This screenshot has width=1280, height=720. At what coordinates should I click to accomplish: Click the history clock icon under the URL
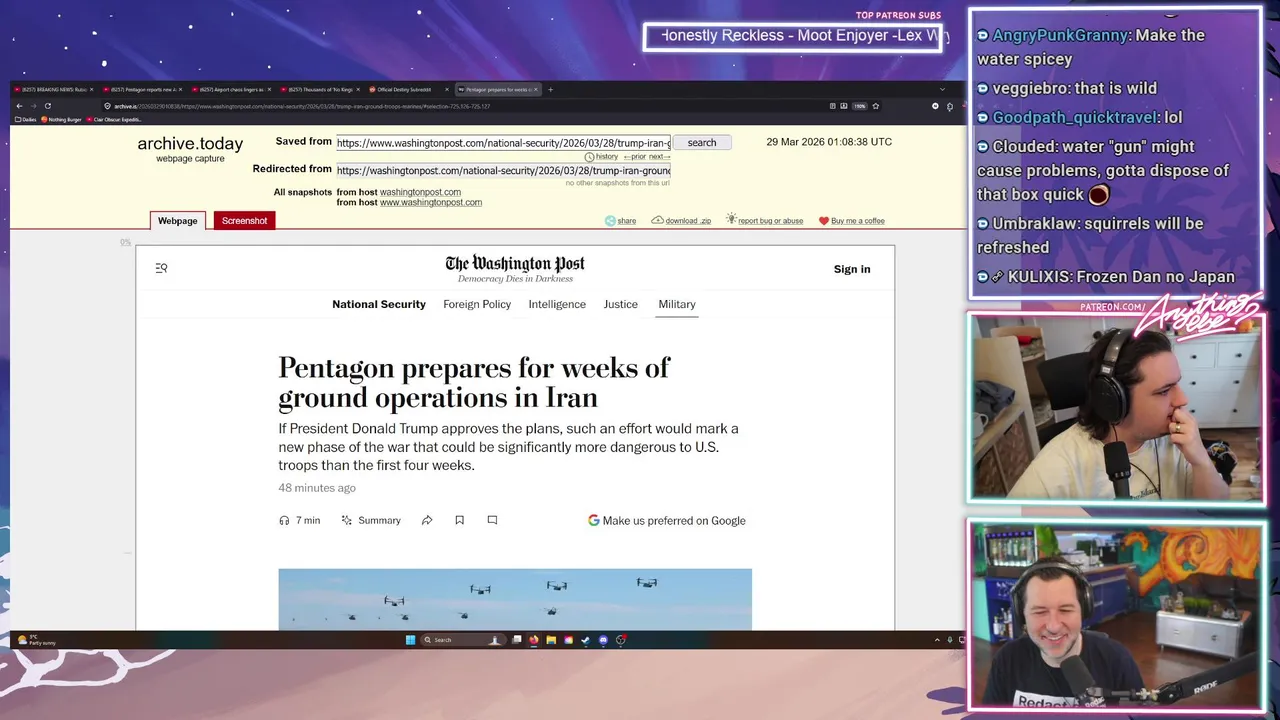pos(589,157)
